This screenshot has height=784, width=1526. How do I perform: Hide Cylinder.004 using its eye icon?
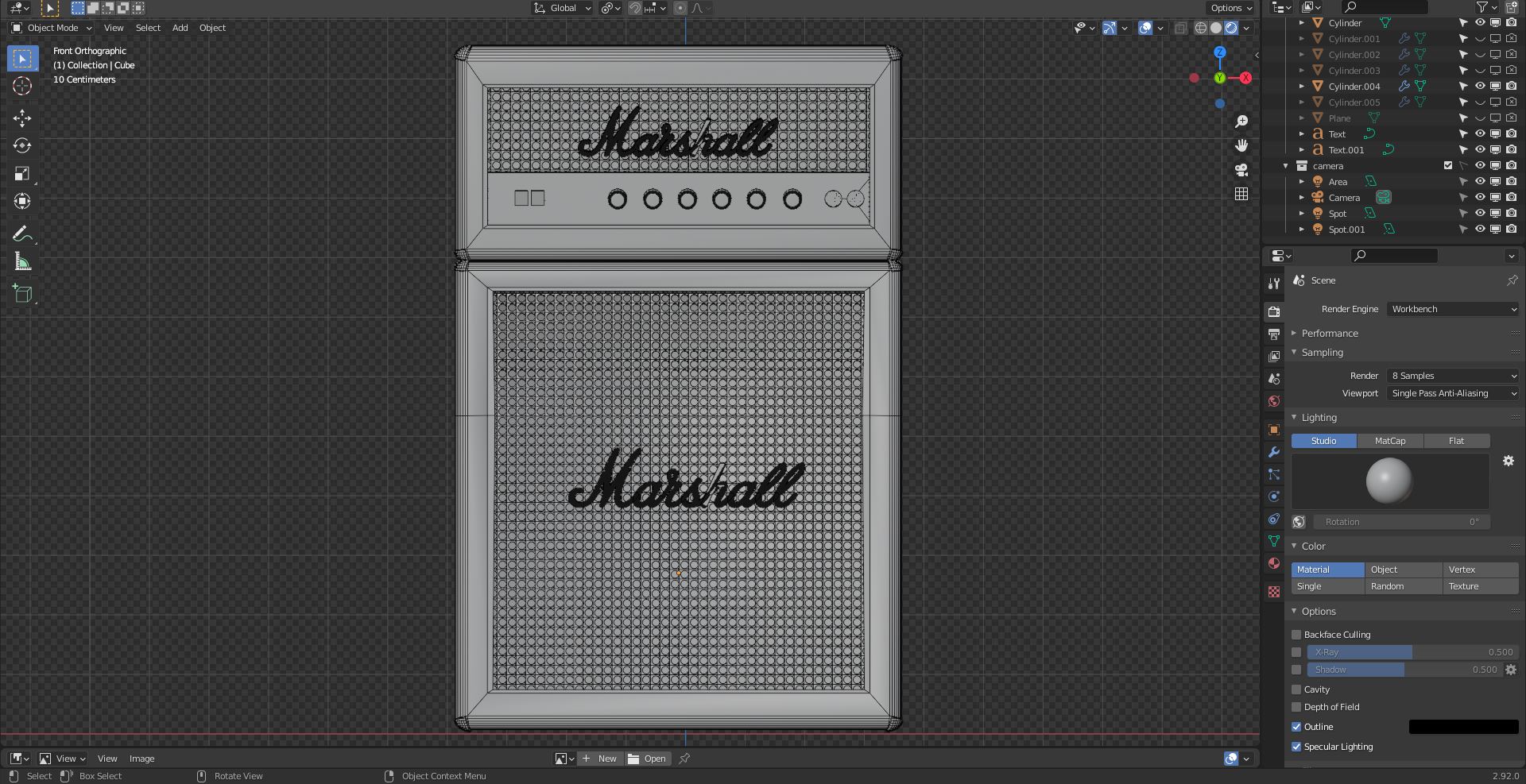1480,87
